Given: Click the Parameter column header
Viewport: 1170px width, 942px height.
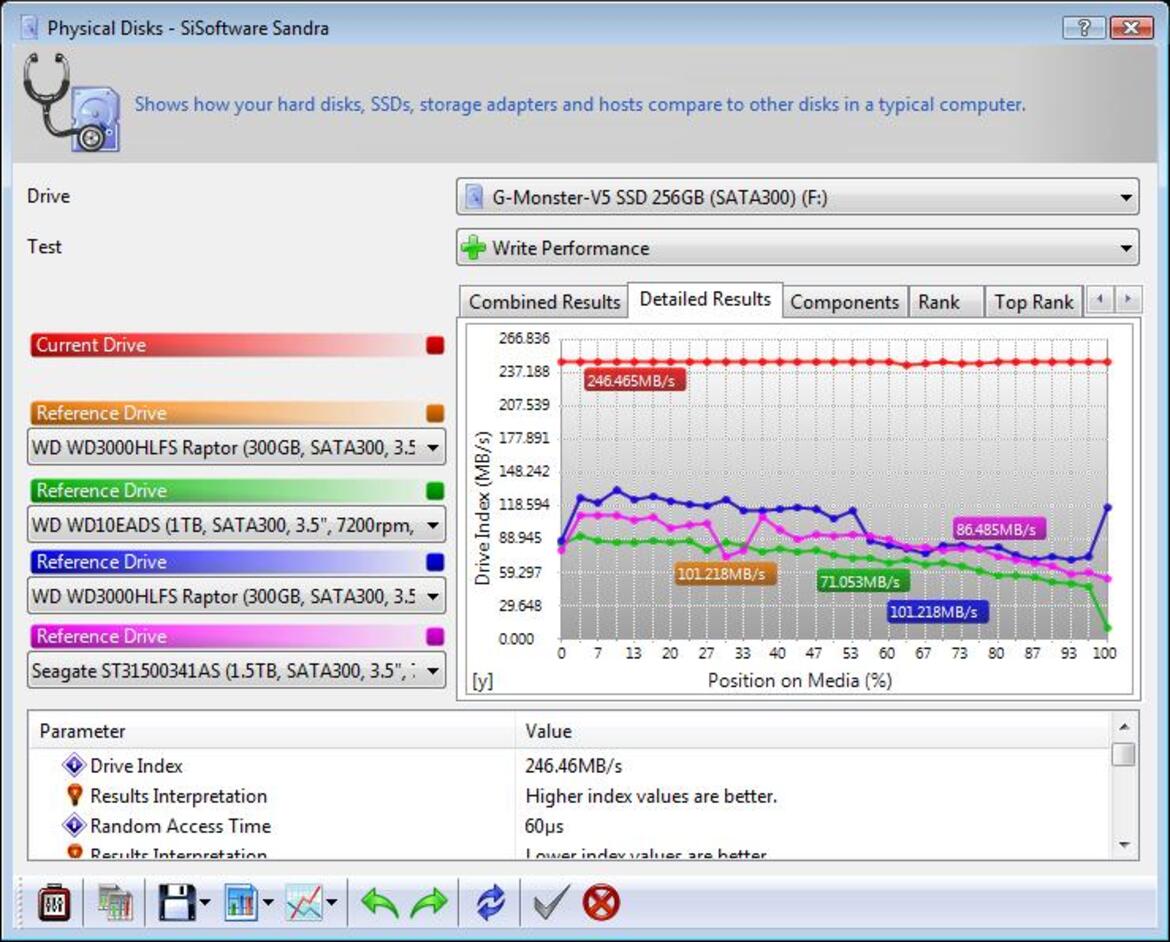Looking at the screenshot, I should click(272, 731).
